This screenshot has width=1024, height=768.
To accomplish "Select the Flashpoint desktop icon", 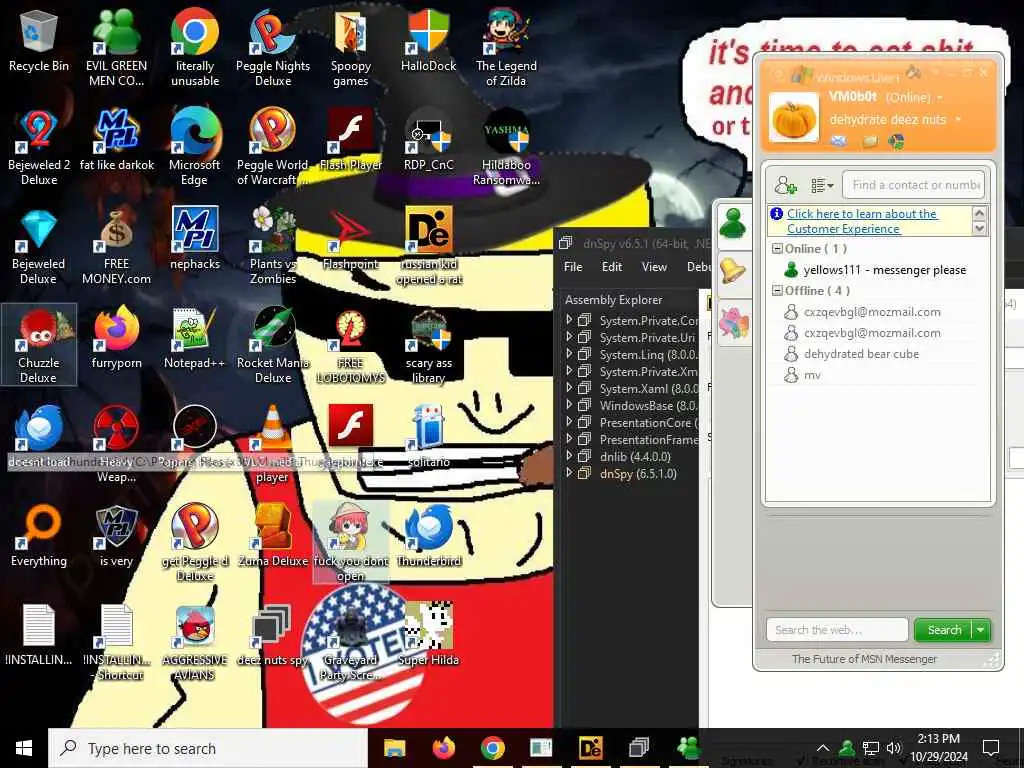I will coord(351,240).
